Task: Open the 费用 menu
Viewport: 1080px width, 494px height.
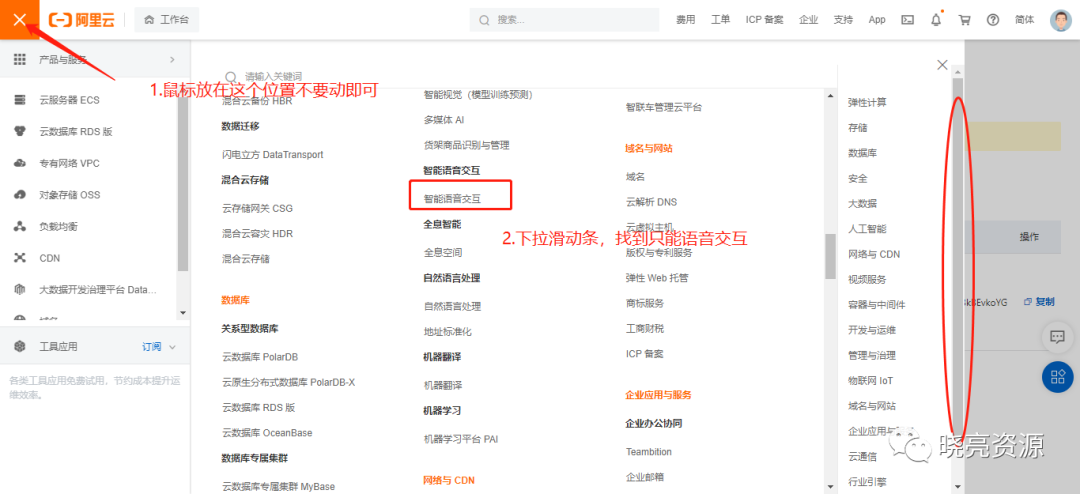Action: [x=685, y=20]
